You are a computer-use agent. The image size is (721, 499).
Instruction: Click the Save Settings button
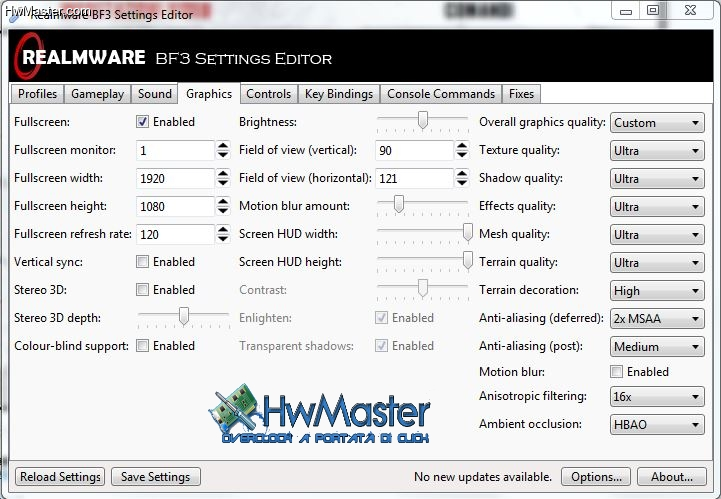click(155, 477)
